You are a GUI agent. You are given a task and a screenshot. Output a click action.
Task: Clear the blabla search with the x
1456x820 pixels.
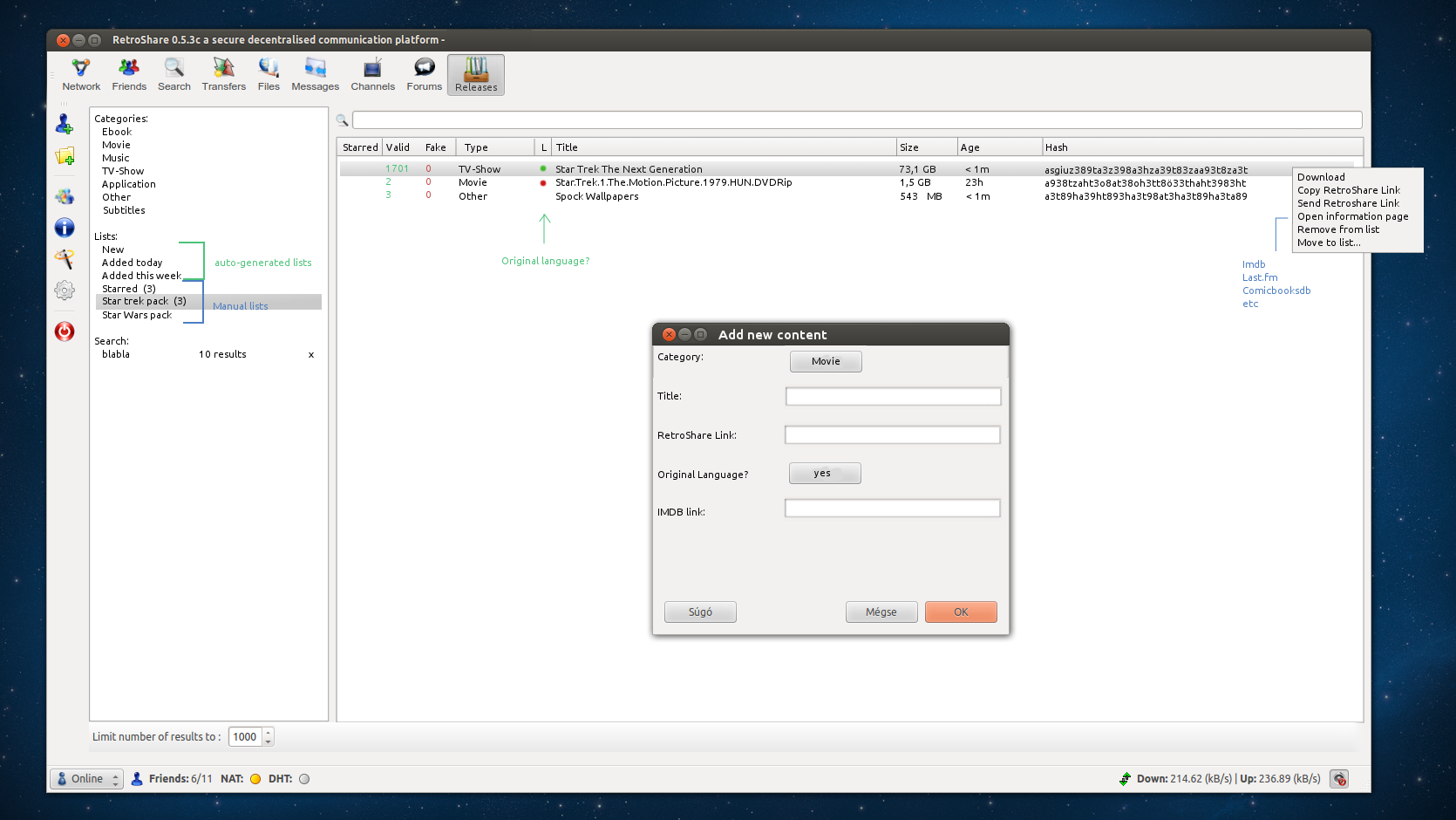pyautogui.click(x=310, y=354)
